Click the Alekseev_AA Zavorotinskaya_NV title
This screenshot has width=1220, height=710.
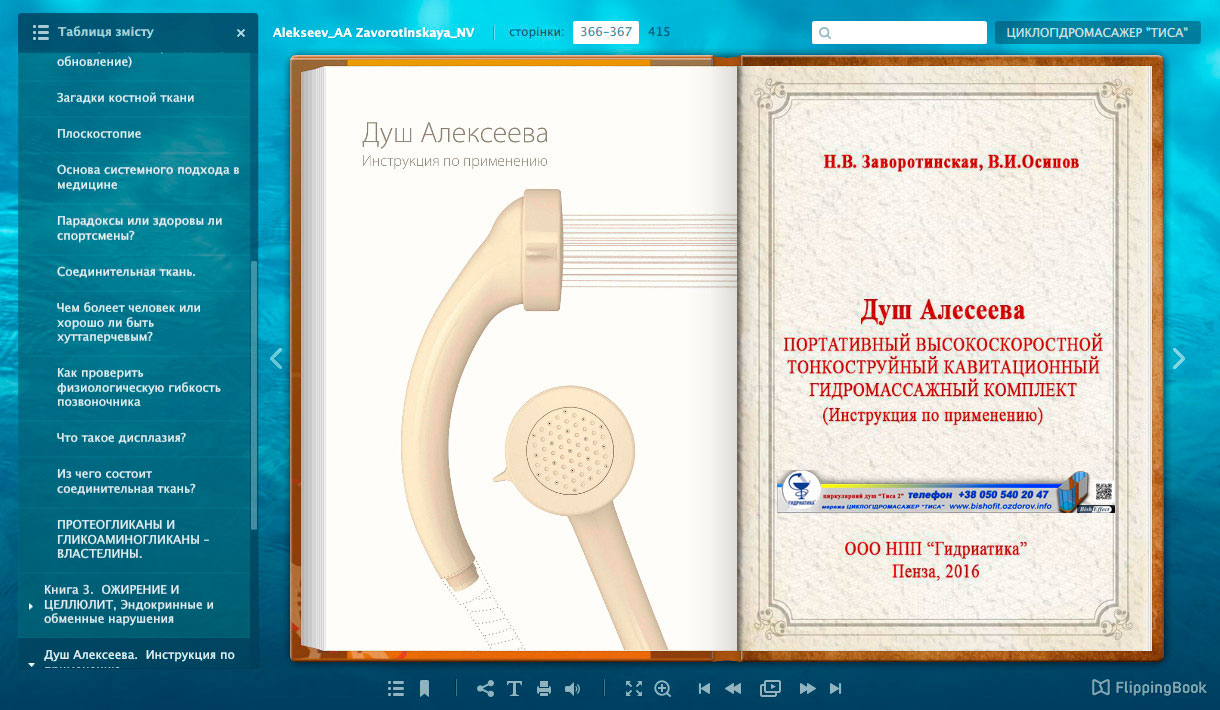pyautogui.click(x=374, y=32)
